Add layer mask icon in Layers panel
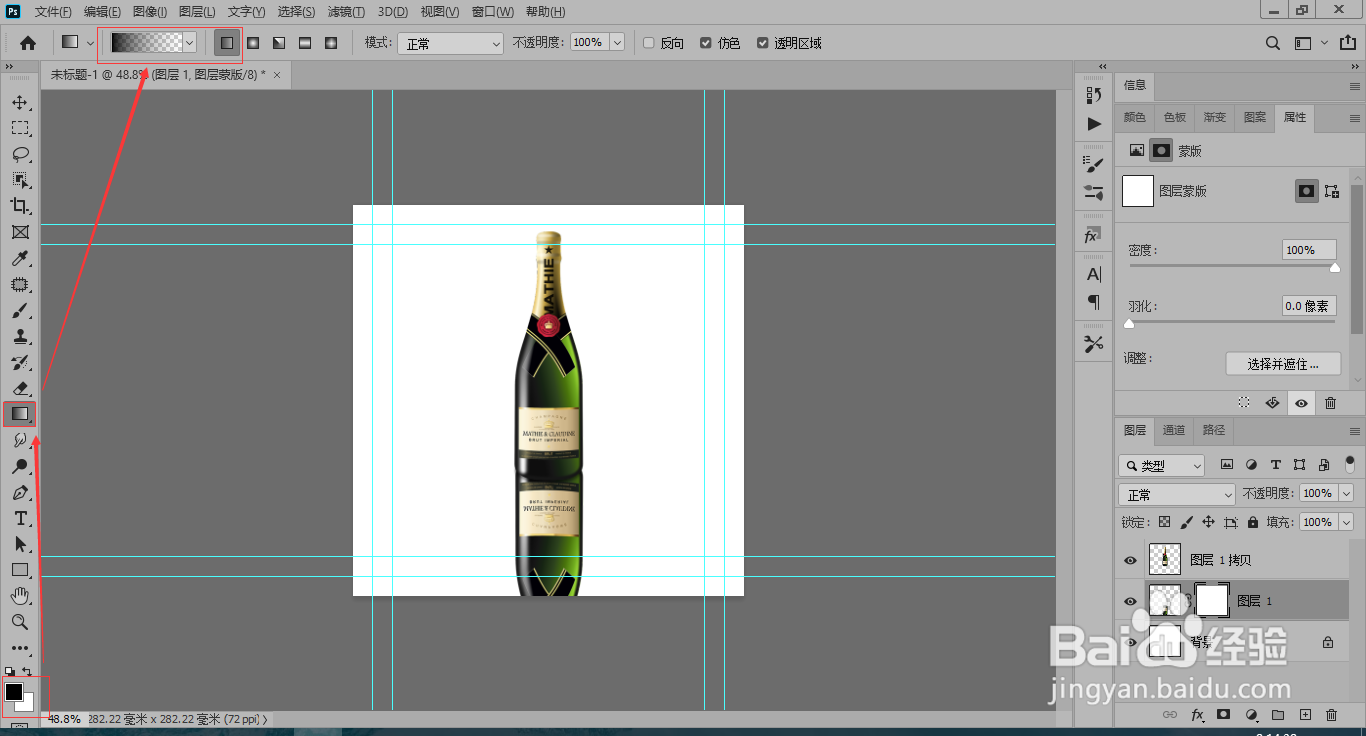1366x736 pixels. point(1223,715)
